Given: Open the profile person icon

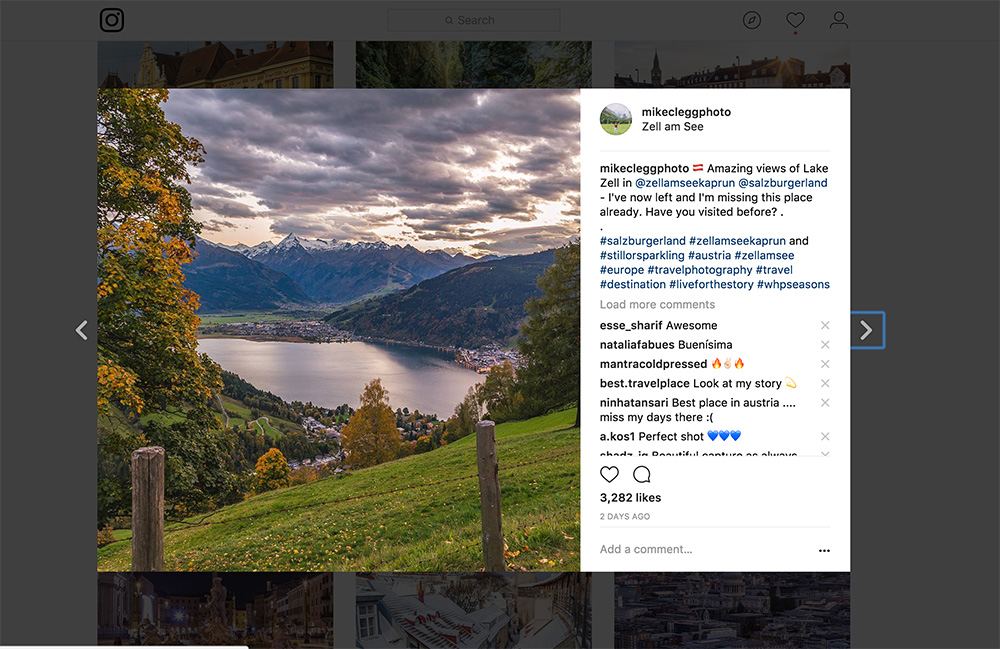Looking at the screenshot, I should tap(838, 20).
